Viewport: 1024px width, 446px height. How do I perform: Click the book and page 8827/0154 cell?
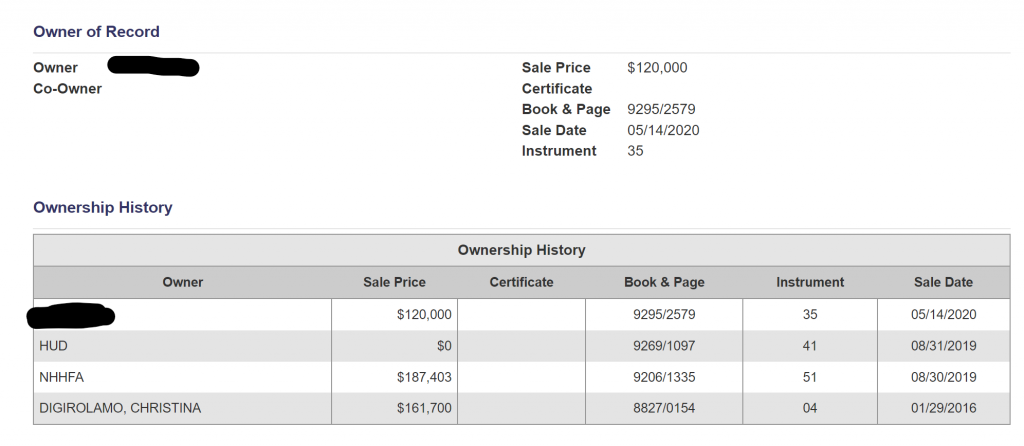click(664, 408)
